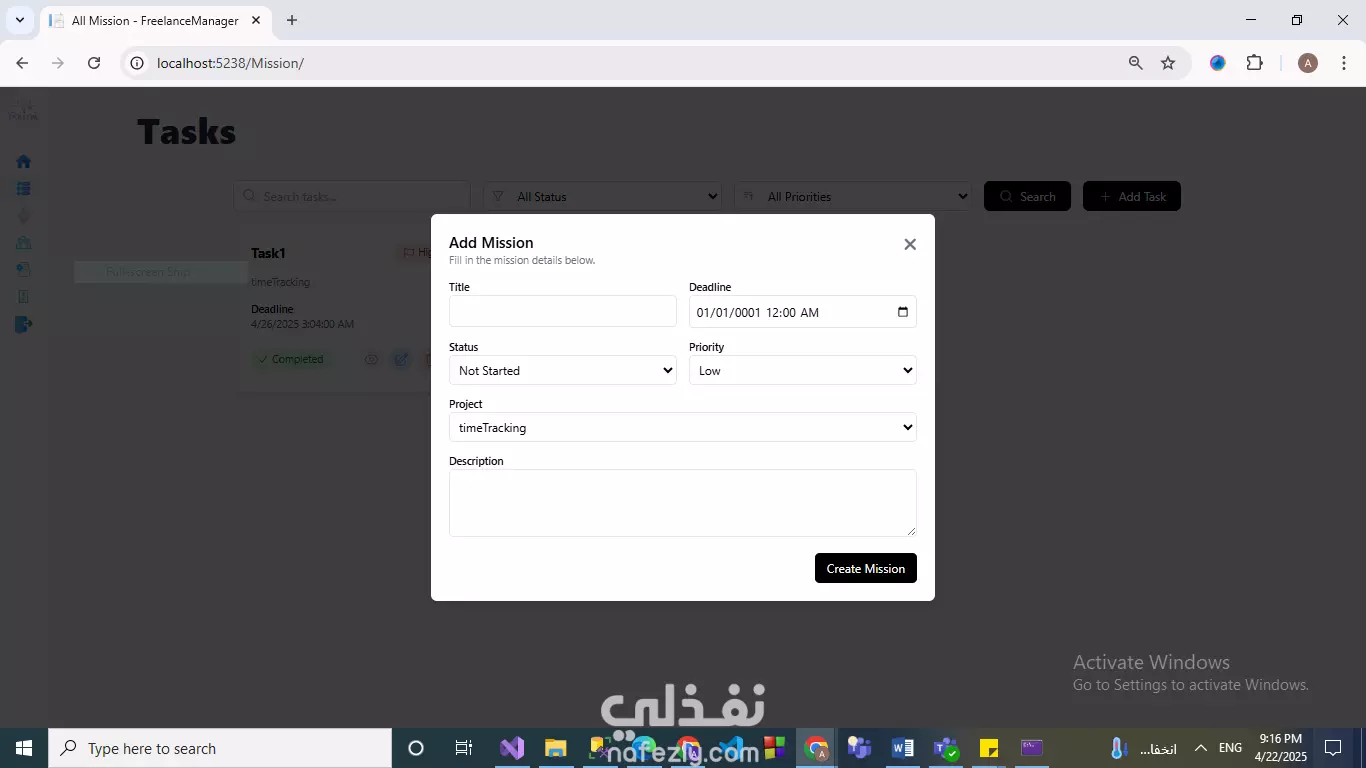Click the Add Task button
The width and height of the screenshot is (1366, 768).
[x=1132, y=196]
